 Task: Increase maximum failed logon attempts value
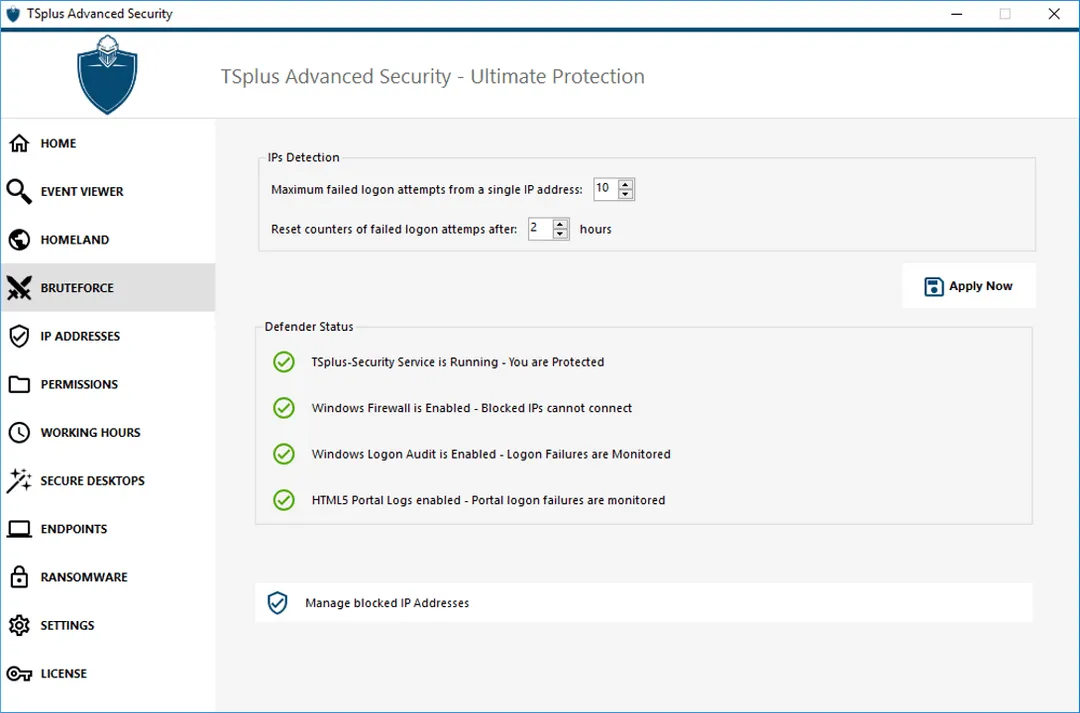(x=626, y=184)
